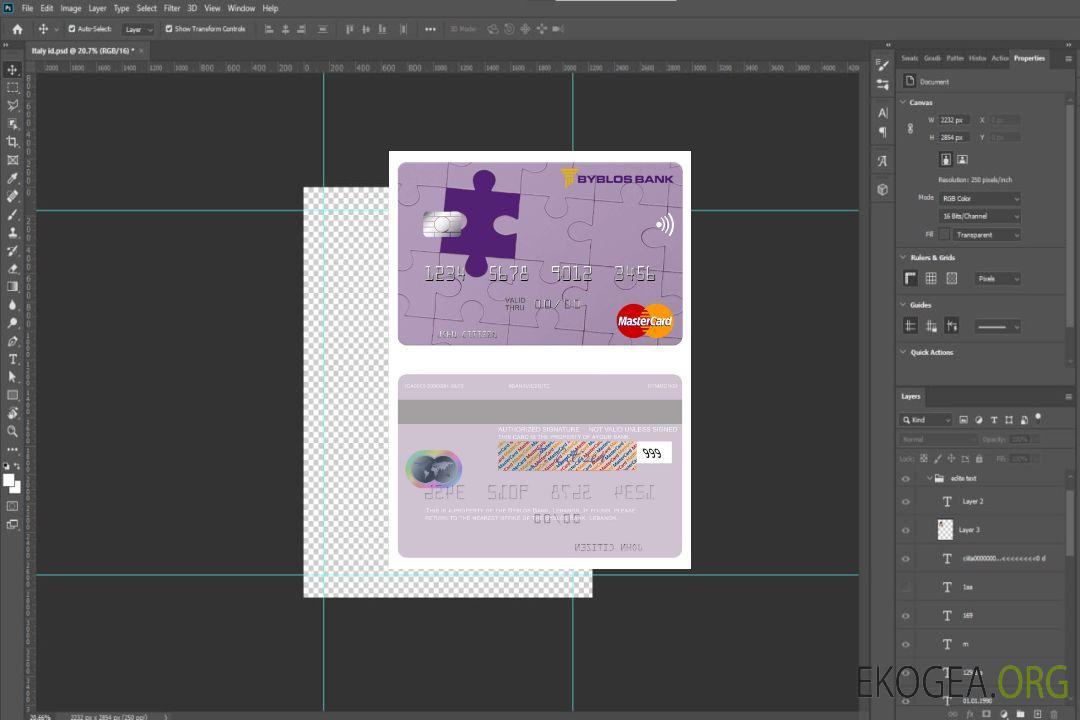Select the Rectangle shape tool
Viewport: 1080px width, 720px height.
click(12, 395)
